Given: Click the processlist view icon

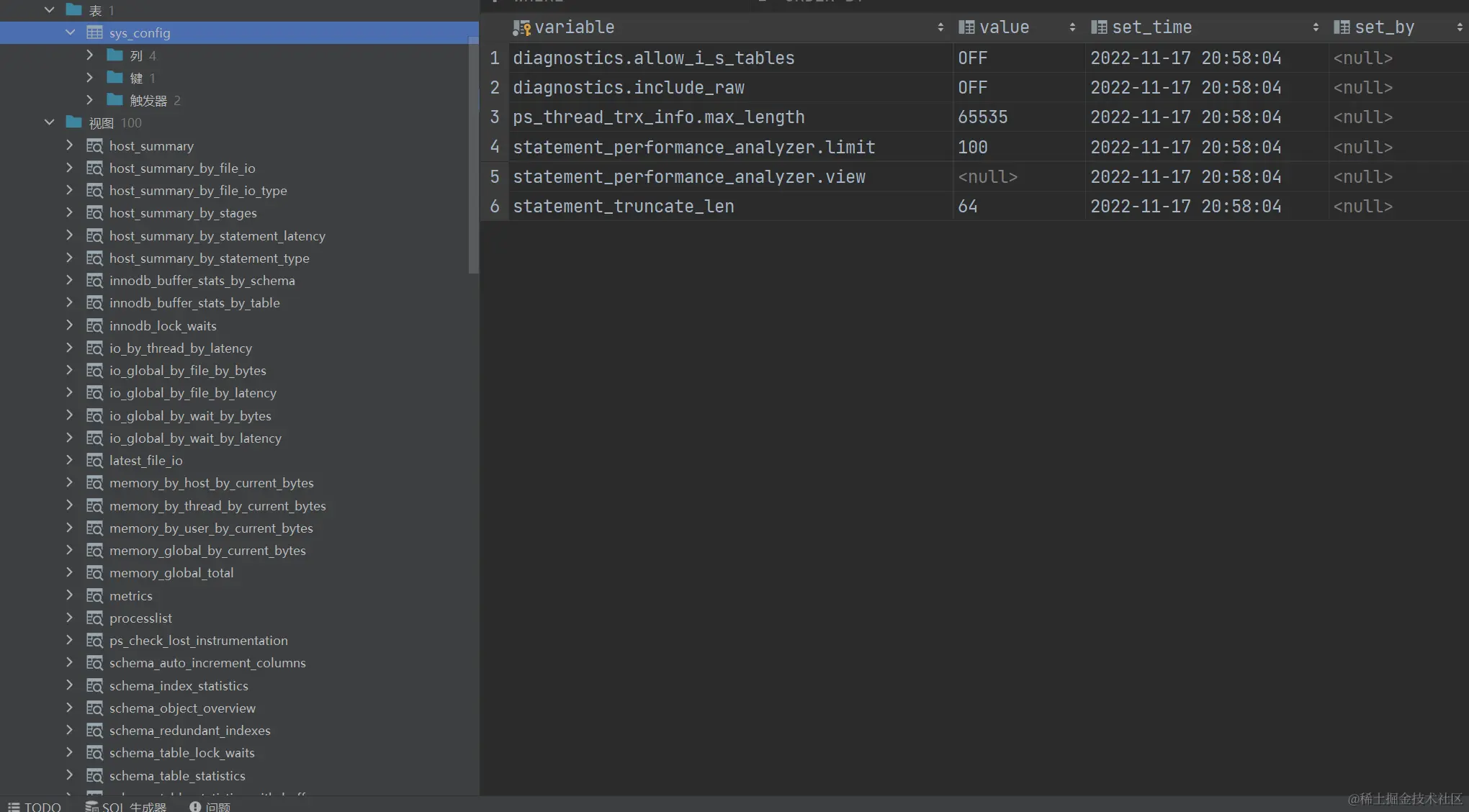Looking at the screenshot, I should click(x=94, y=618).
